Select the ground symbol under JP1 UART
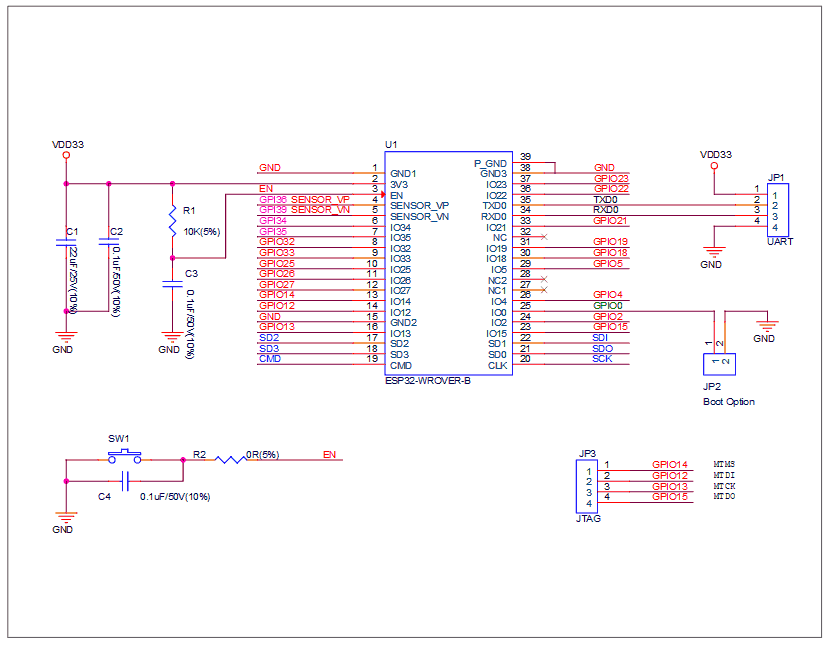This screenshot has width=829, height=646. [714, 252]
